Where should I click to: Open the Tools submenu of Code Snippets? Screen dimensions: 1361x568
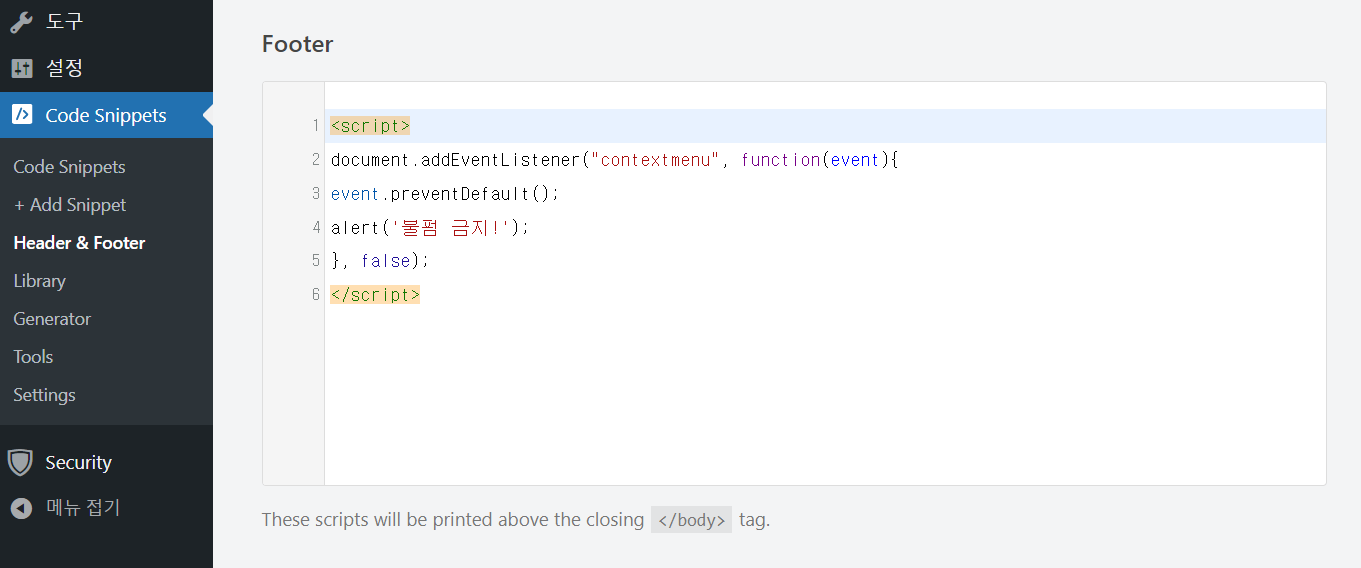point(33,357)
